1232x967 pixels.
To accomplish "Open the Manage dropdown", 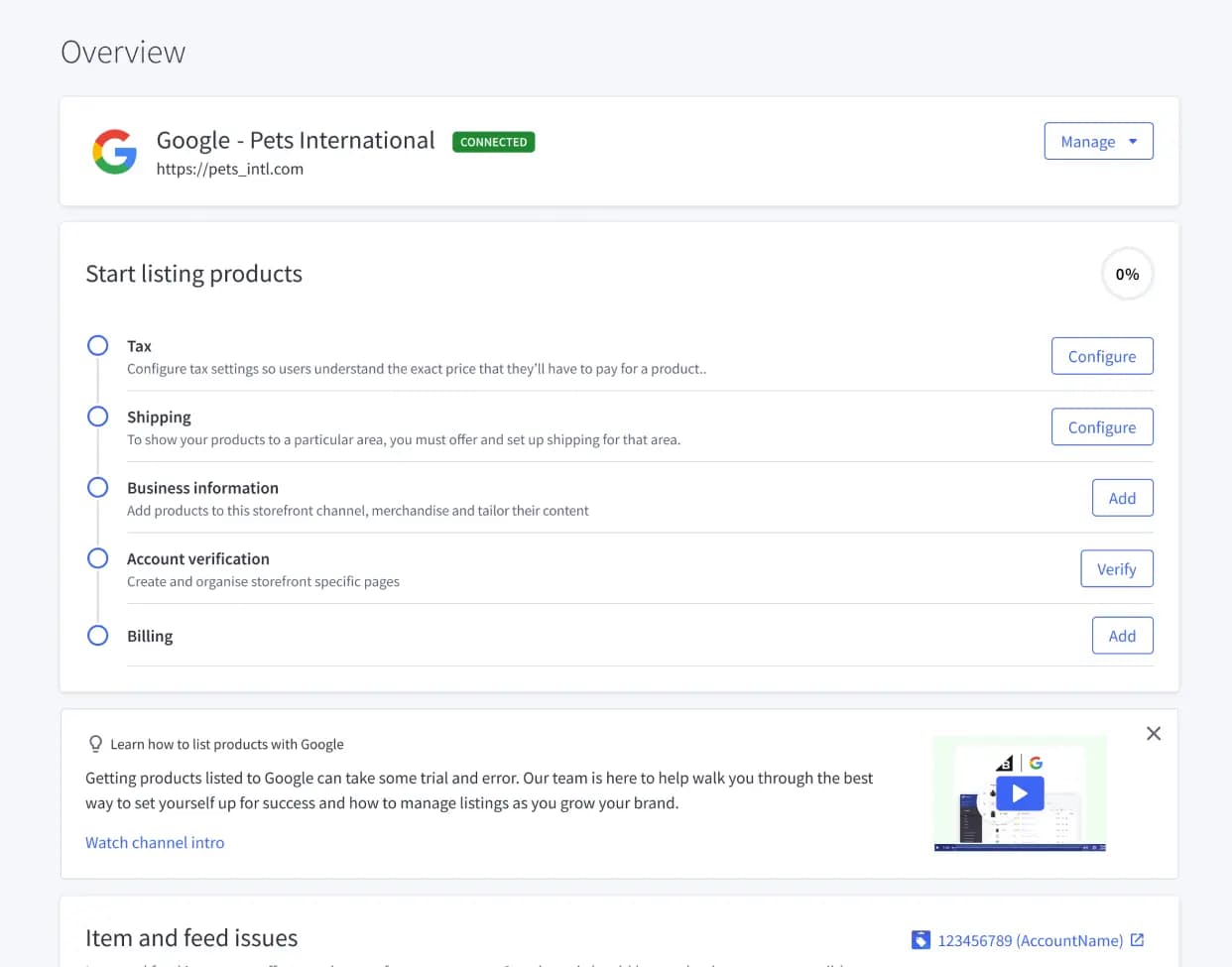I will click(1098, 141).
